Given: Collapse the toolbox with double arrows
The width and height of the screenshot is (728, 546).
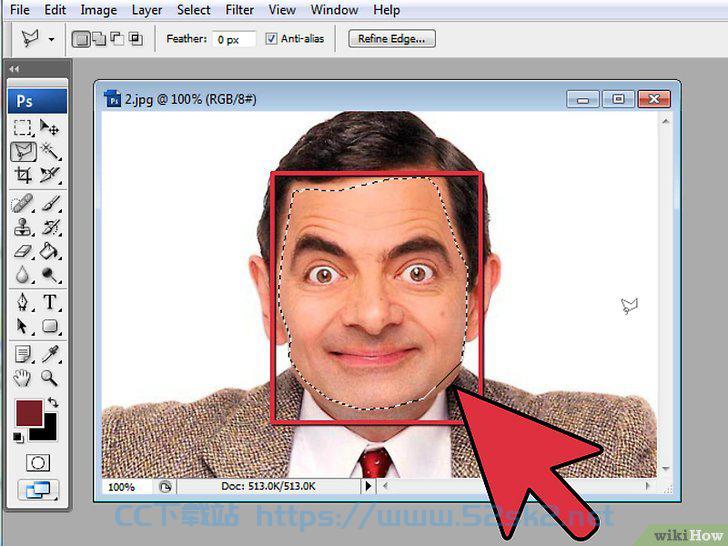Looking at the screenshot, I should (14, 69).
